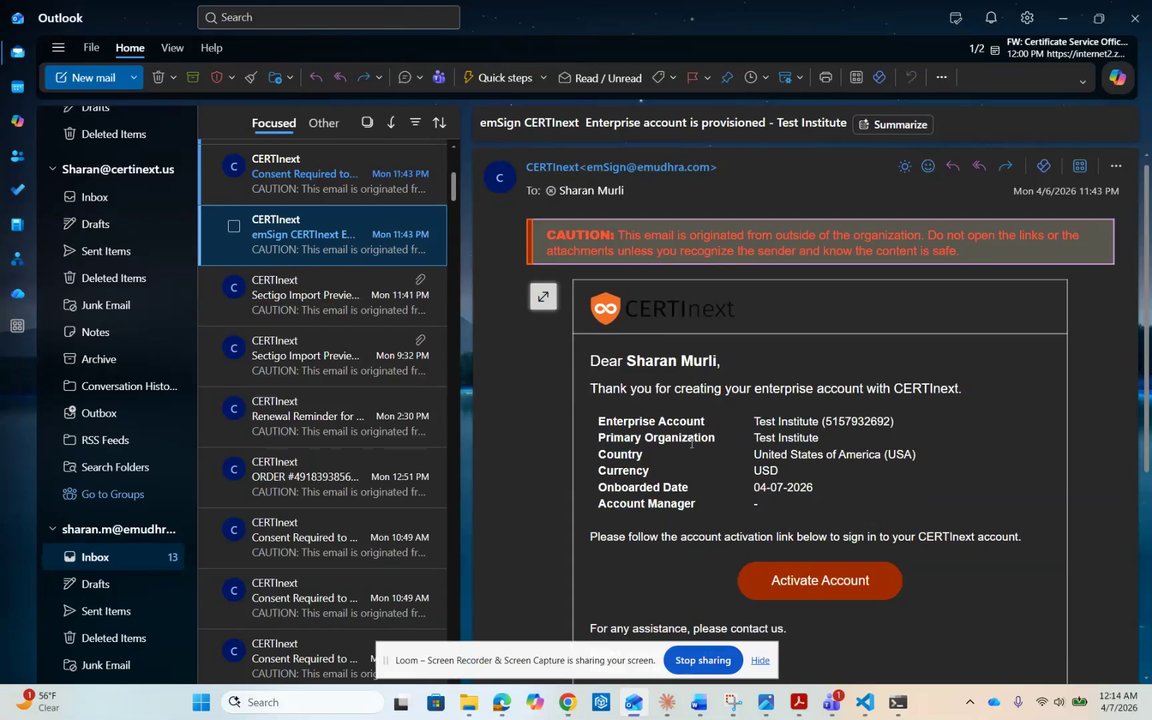Open the Delete options dropdown arrow
Screen dimensions: 1152x720
173,77
